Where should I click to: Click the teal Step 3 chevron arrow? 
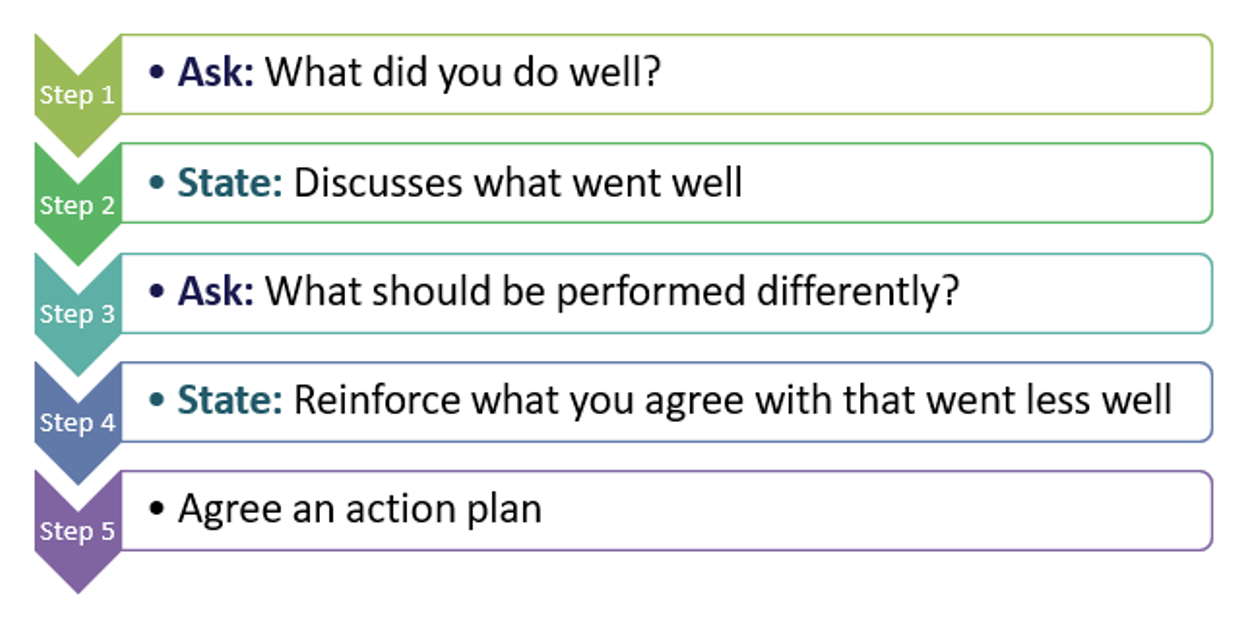[77, 314]
